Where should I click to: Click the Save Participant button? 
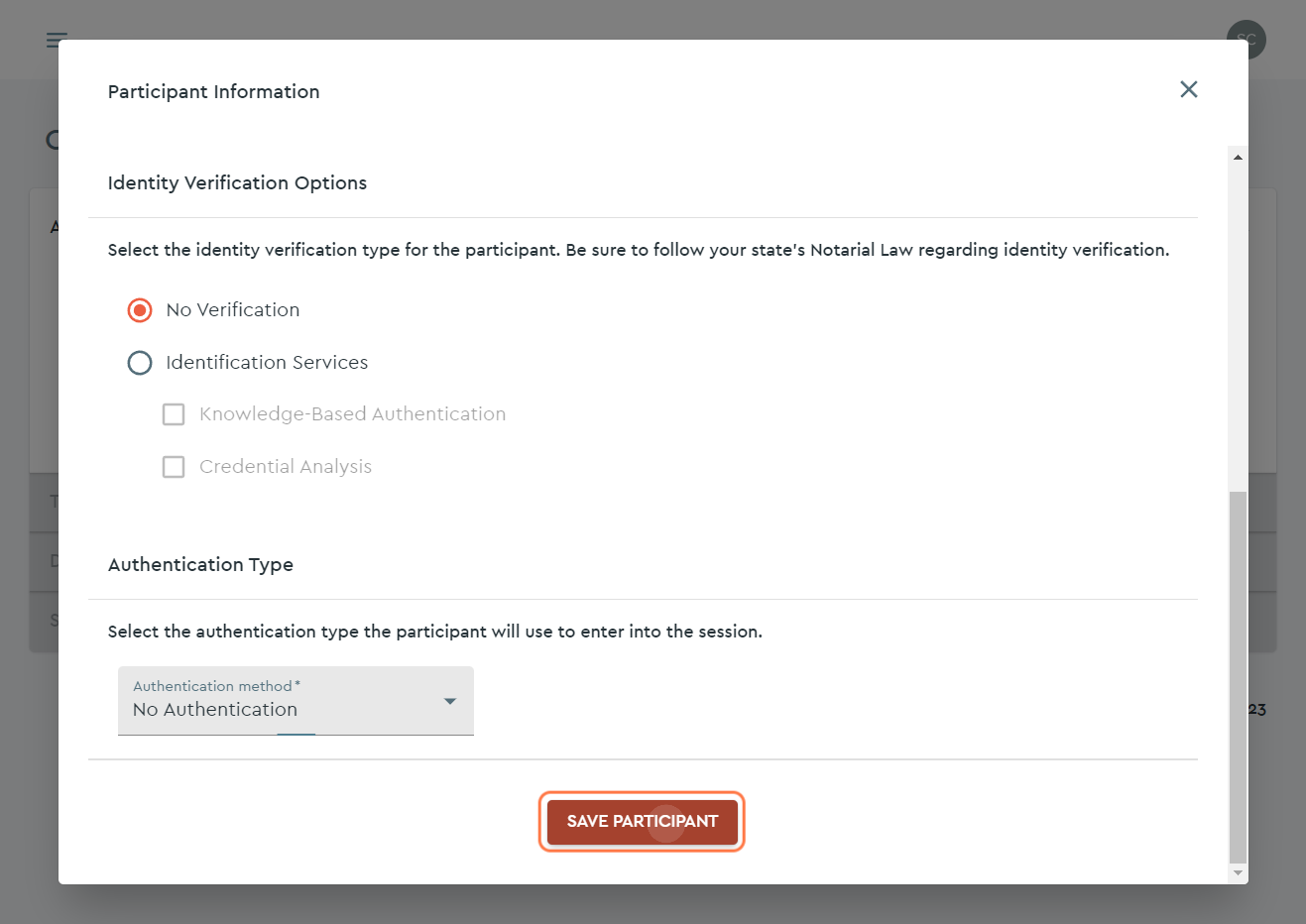pyautogui.click(x=642, y=821)
